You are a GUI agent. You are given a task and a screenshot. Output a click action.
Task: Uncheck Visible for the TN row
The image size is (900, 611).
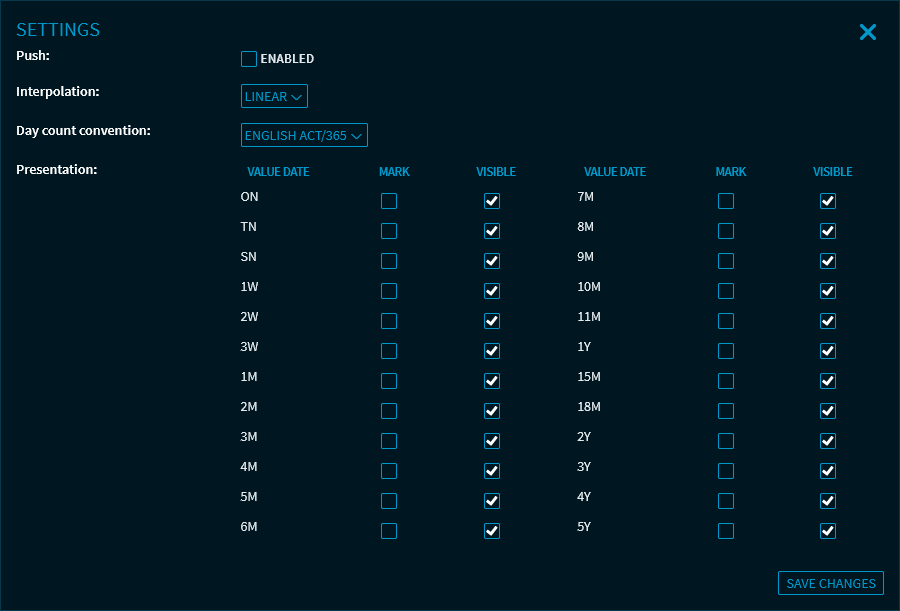491,231
